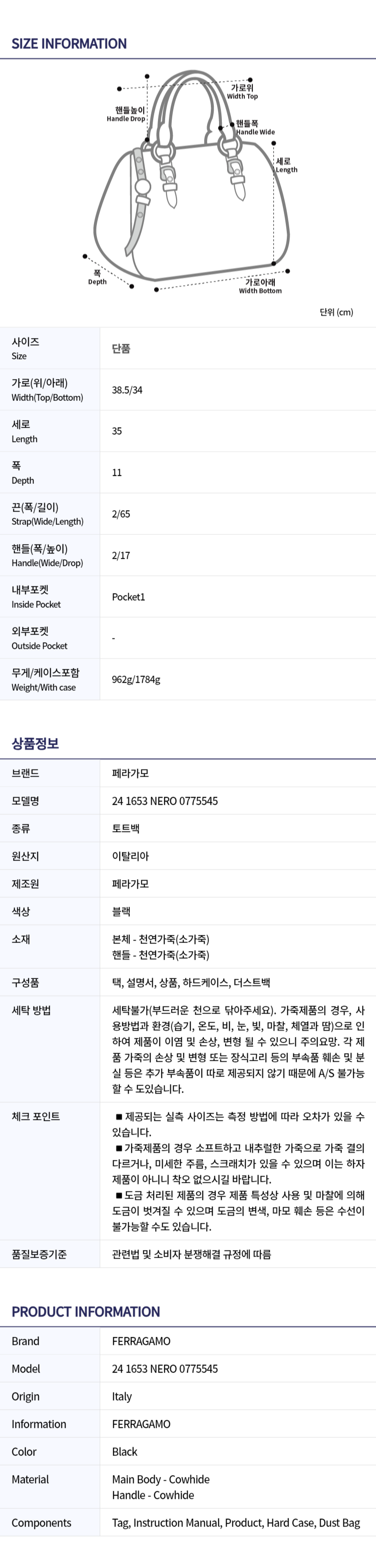Select the 품질보증기준 row label

[39, 1254]
